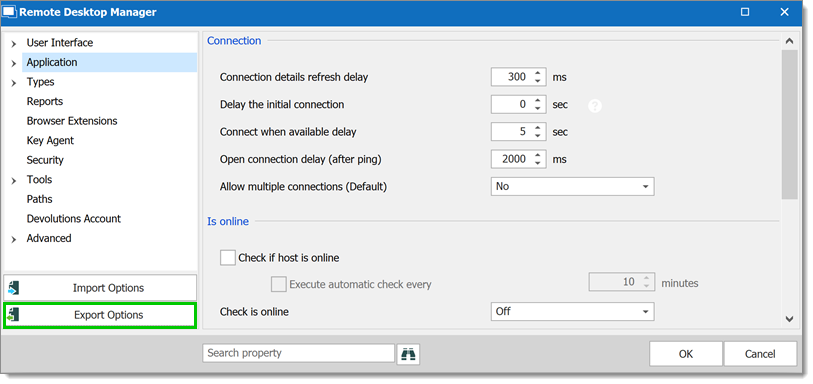This screenshot has height=384, width=813.
Task: Enable Check if host is online
Action: (228, 258)
